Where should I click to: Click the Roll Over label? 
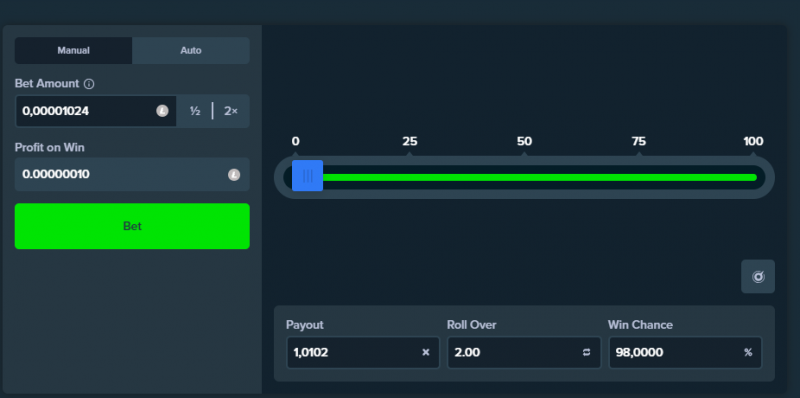(x=471, y=325)
